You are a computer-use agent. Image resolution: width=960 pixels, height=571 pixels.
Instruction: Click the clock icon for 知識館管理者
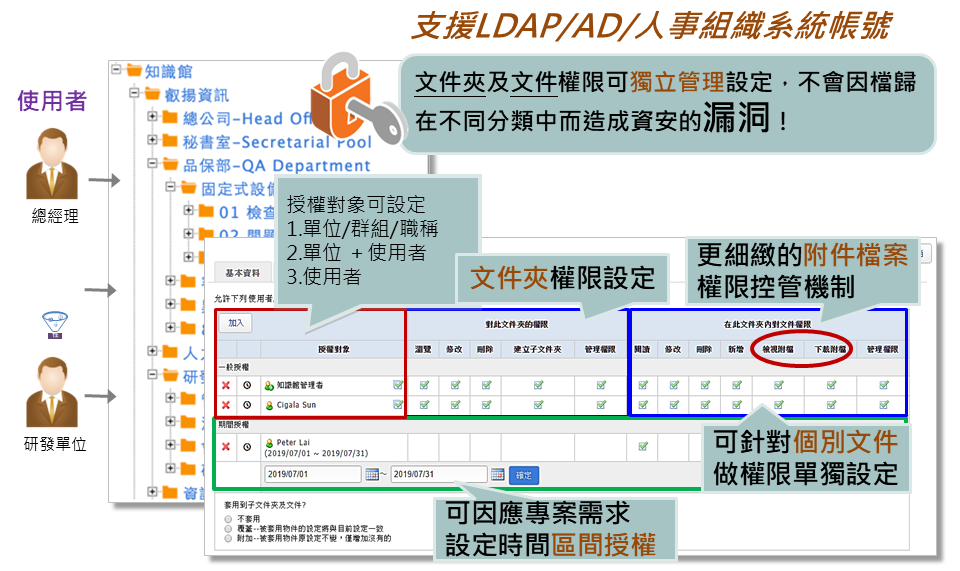click(x=247, y=385)
